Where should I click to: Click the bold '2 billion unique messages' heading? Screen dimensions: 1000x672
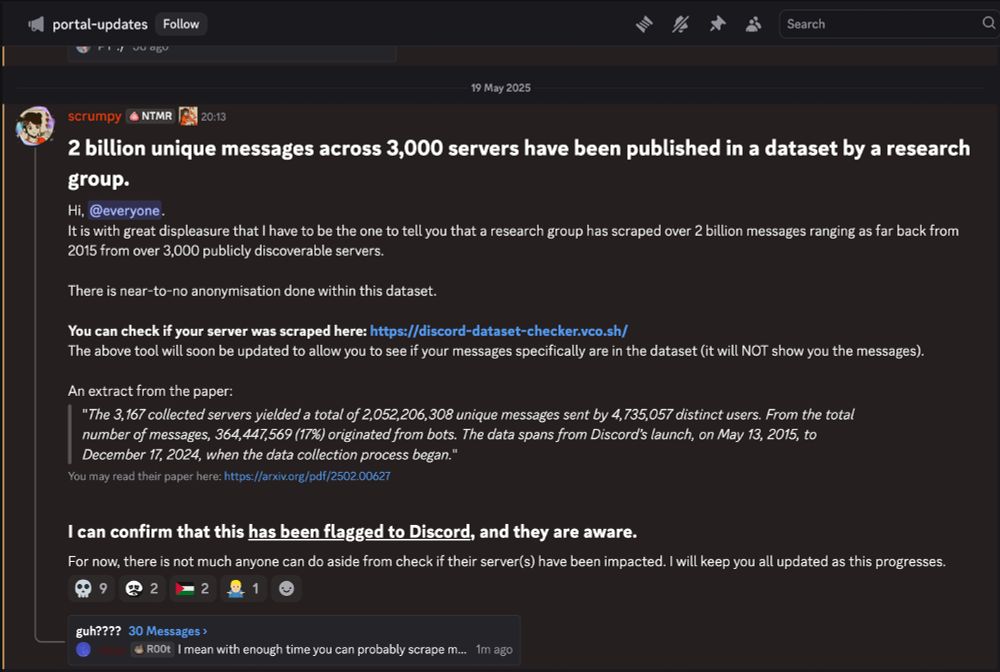(x=518, y=163)
